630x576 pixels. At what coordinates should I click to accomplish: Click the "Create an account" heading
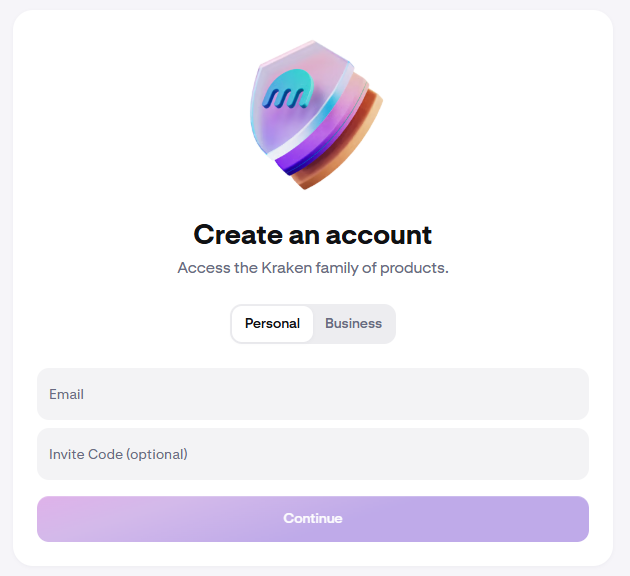pos(313,235)
